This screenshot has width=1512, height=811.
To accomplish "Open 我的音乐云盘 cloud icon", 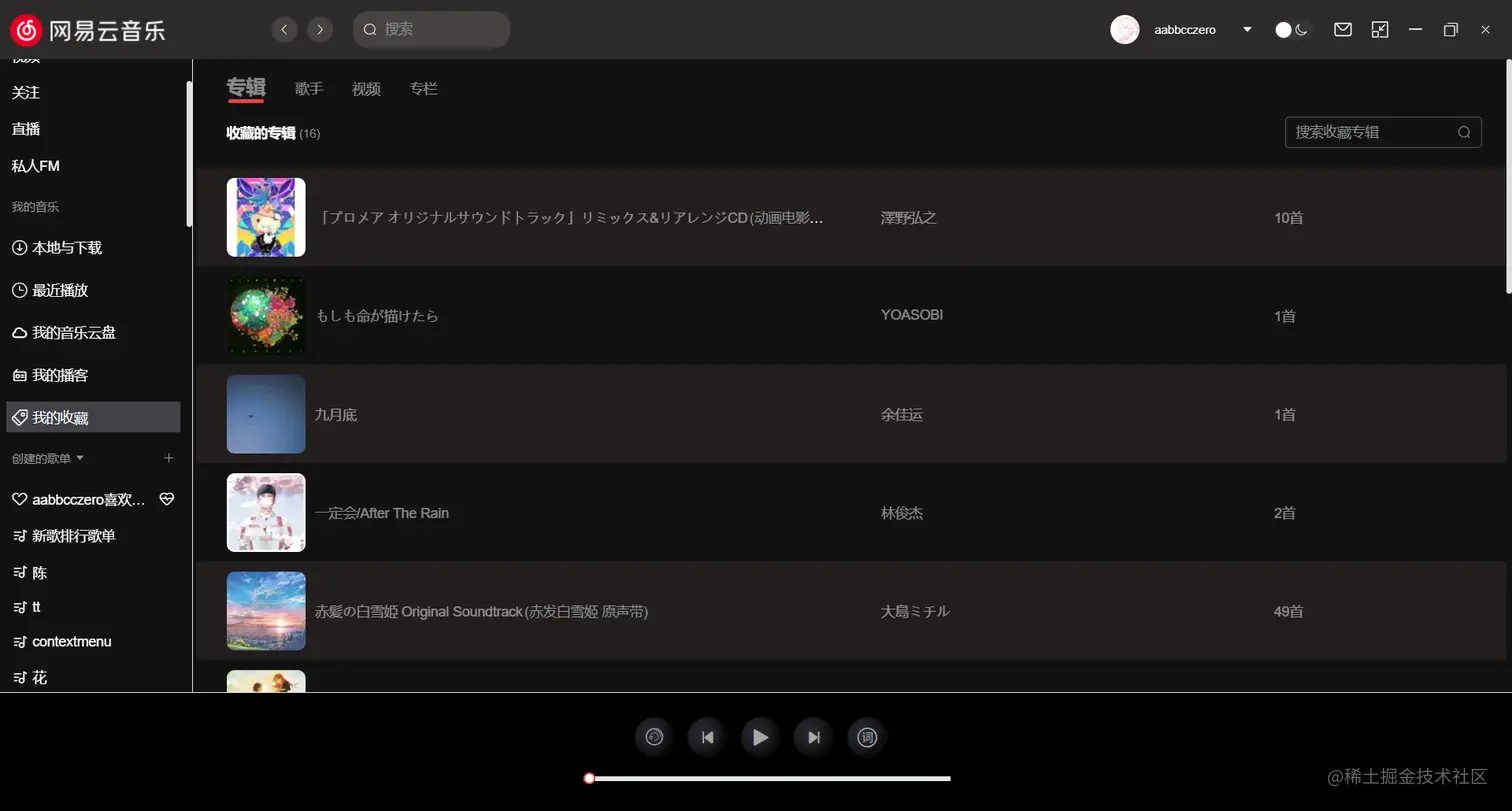I will point(19,332).
